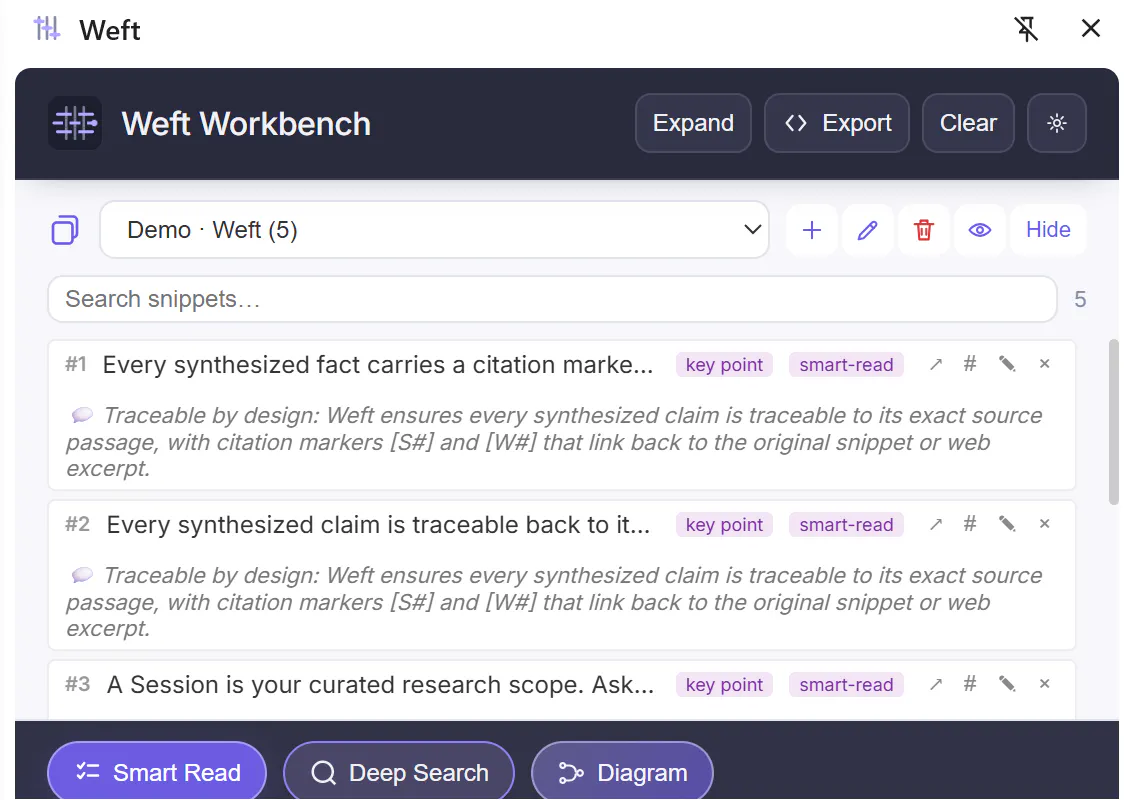
Task: Open source link arrow for snippet #3
Action: point(936,685)
